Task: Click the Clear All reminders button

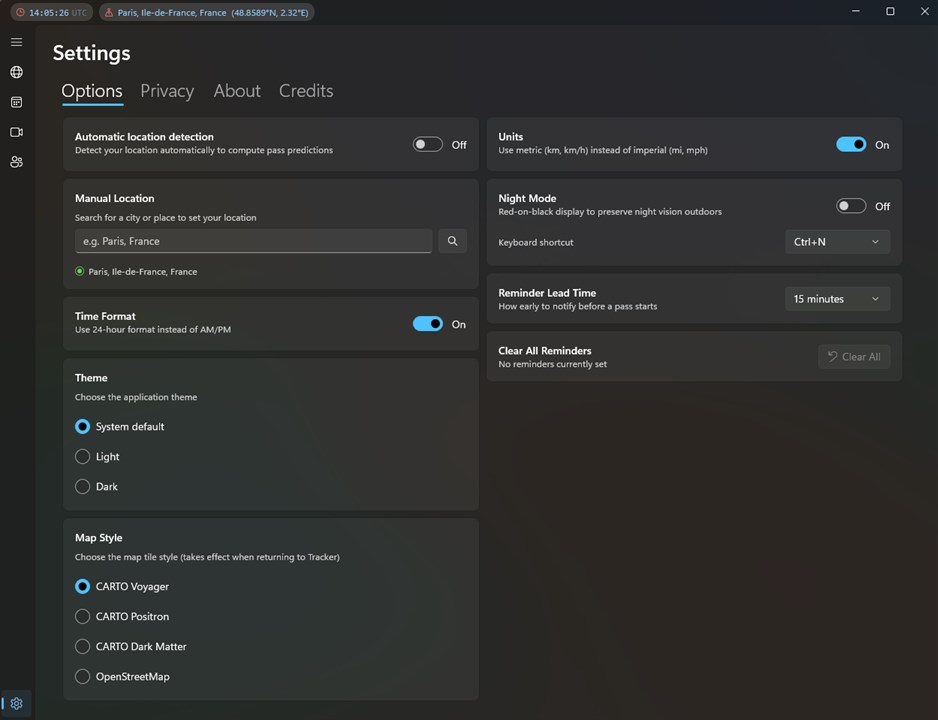Action: point(854,357)
